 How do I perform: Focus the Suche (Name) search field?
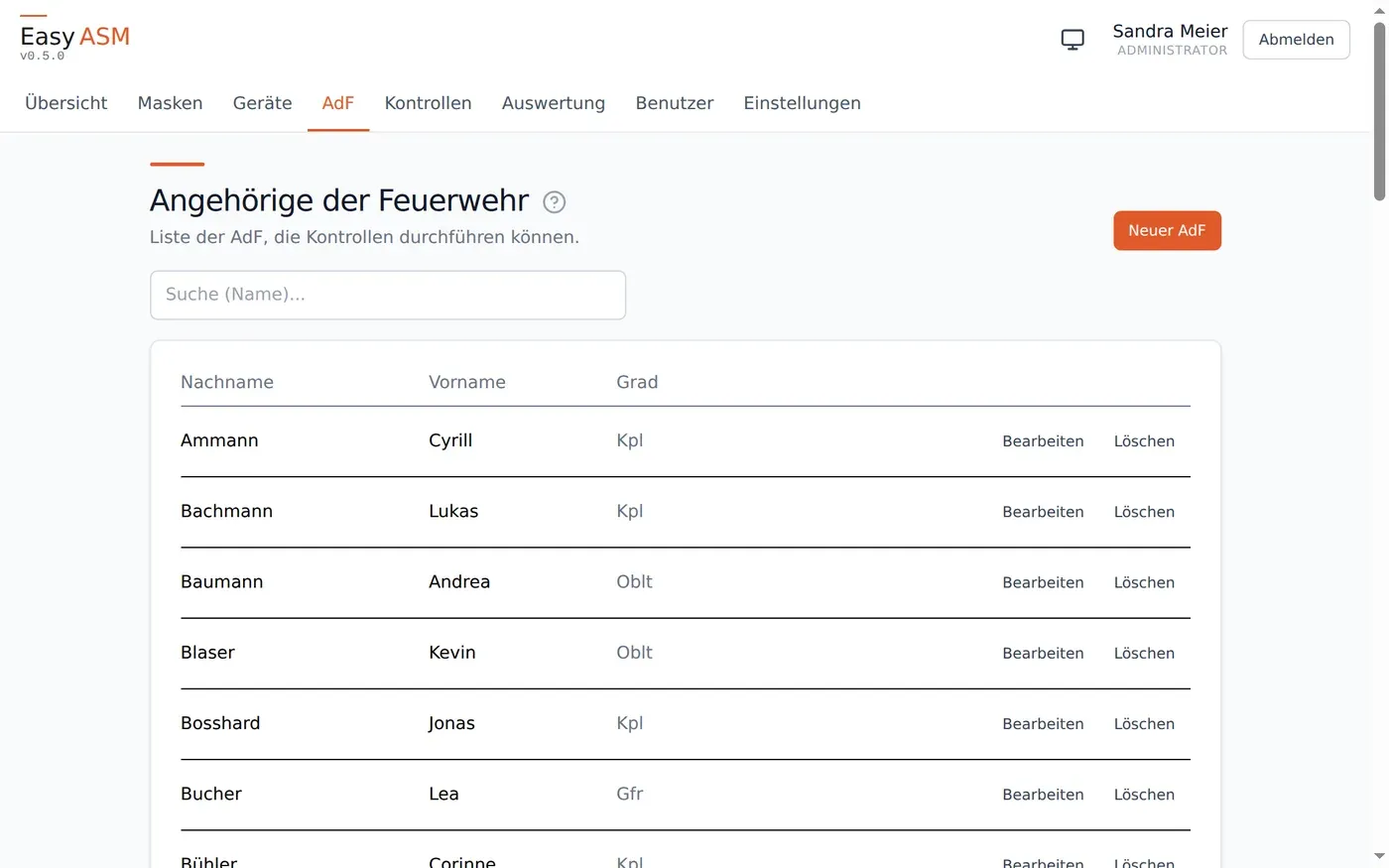tap(388, 296)
